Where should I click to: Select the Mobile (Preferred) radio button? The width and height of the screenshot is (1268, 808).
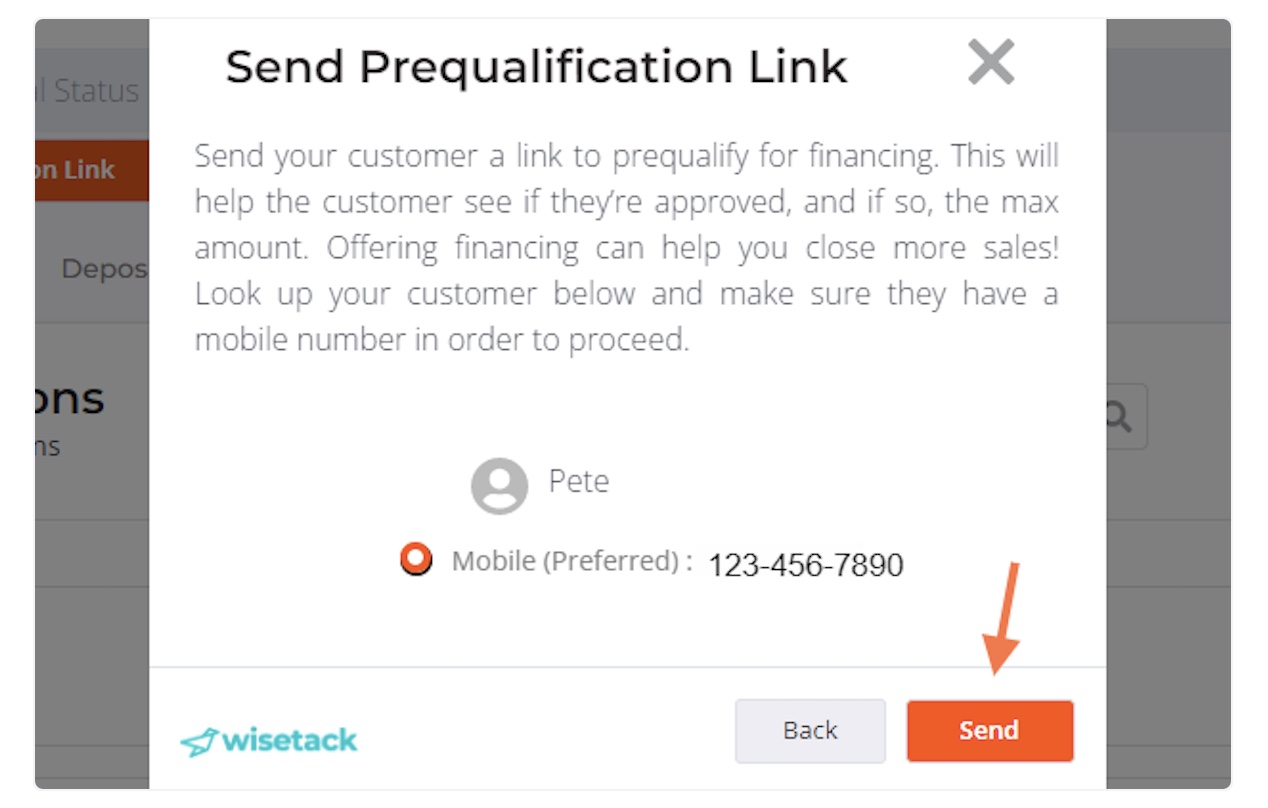(416, 559)
